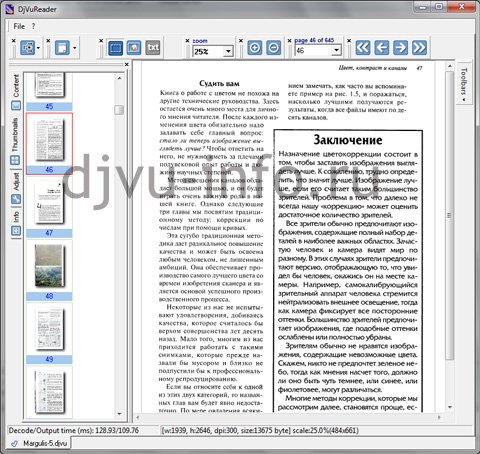
Task: Click the document vertical scrollbar thumb
Action: tap(449, 216)
